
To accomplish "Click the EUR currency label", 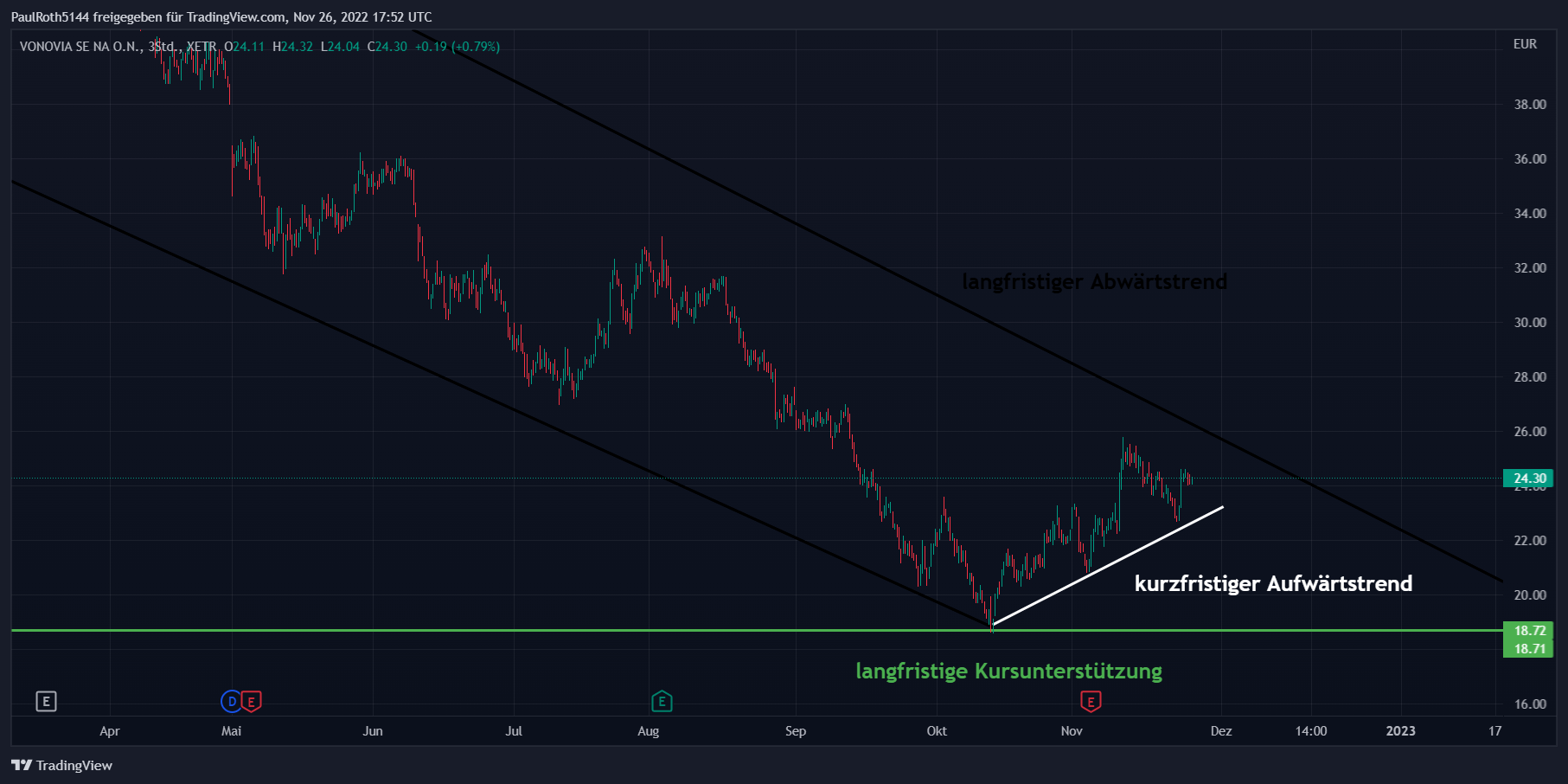I will click(x=1525, y=44).
